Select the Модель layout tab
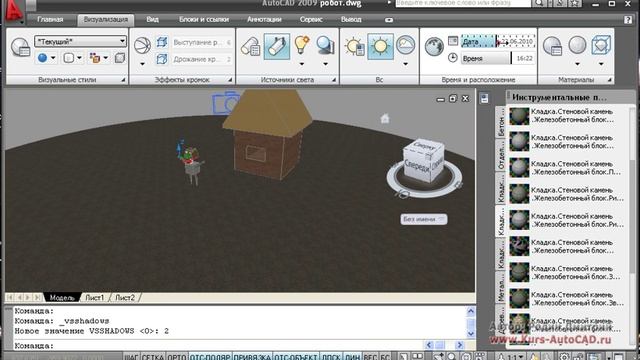 [x=62, y=298]
